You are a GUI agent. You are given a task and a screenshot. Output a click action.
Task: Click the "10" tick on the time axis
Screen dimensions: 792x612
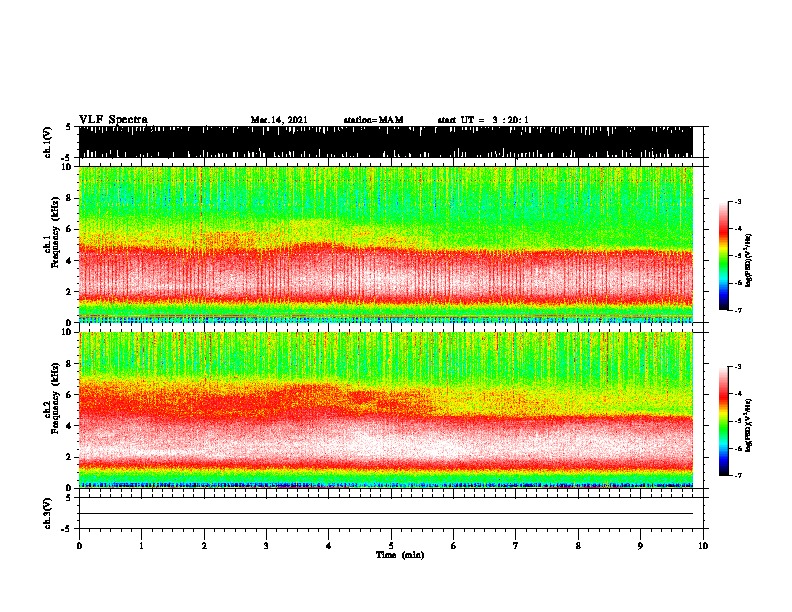click(703, 546)
